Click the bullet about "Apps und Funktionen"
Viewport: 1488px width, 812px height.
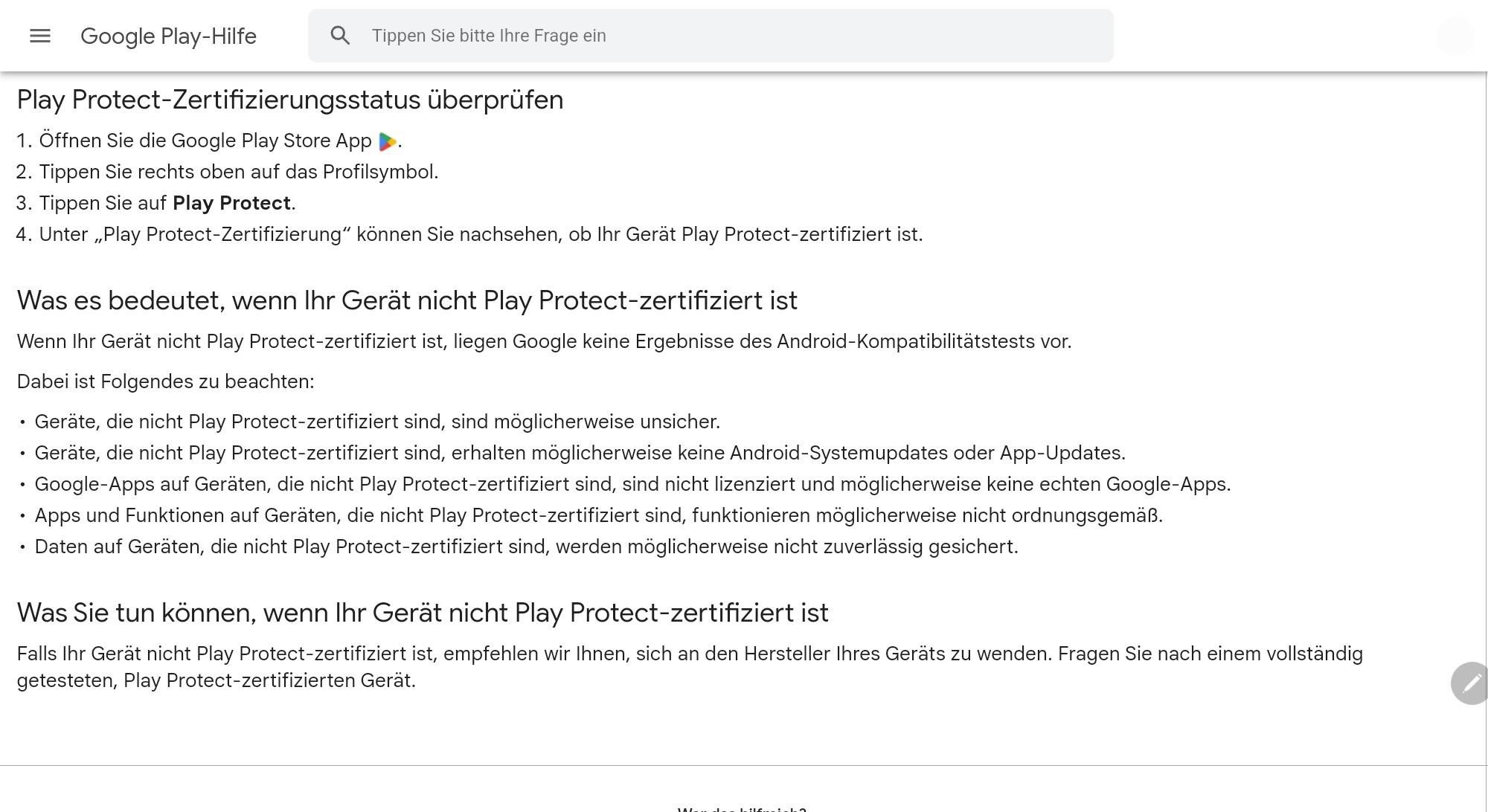tap(599, 515)
